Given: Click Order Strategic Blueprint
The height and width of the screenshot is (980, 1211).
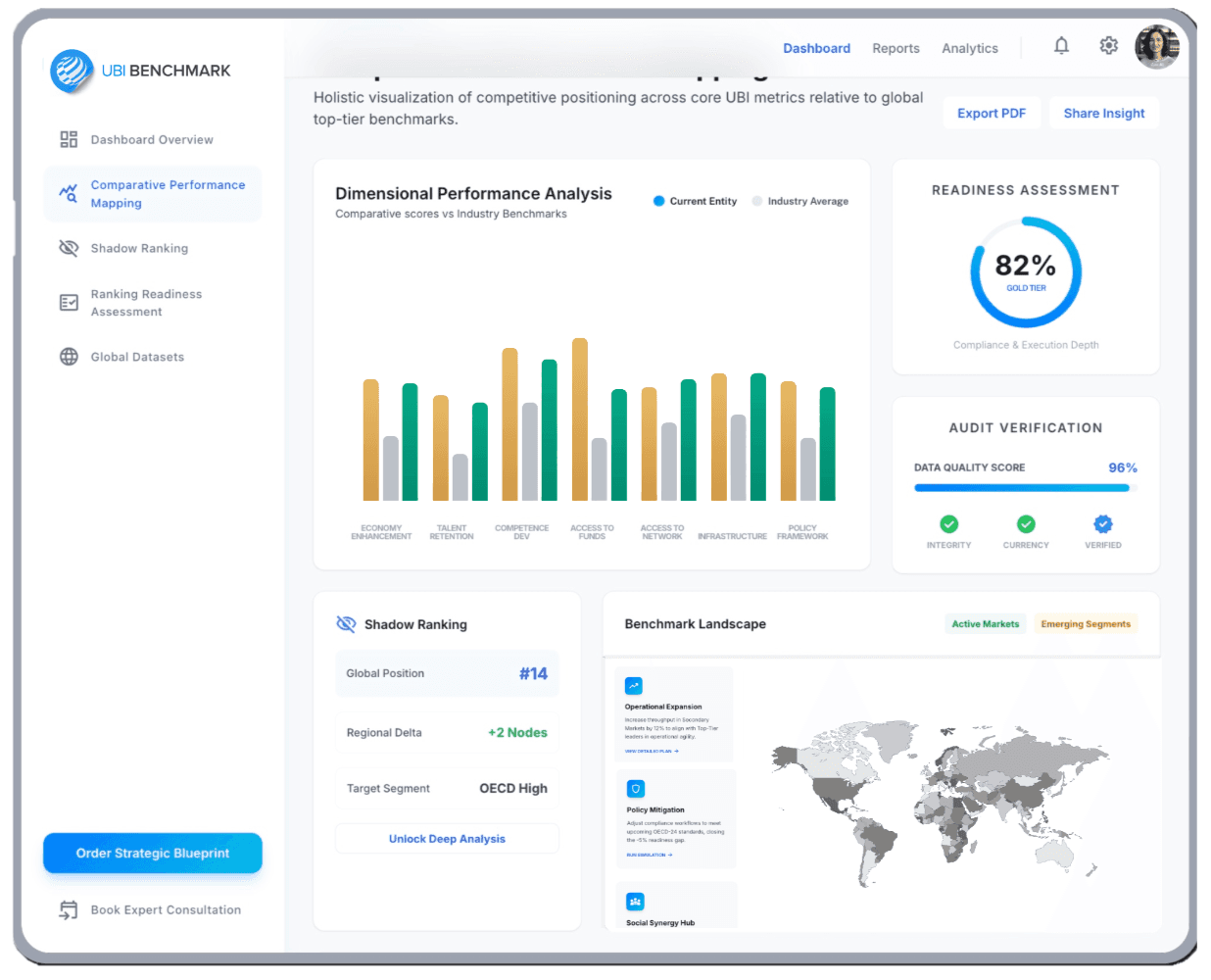Looking at the screenshot, I should (152, 854).
